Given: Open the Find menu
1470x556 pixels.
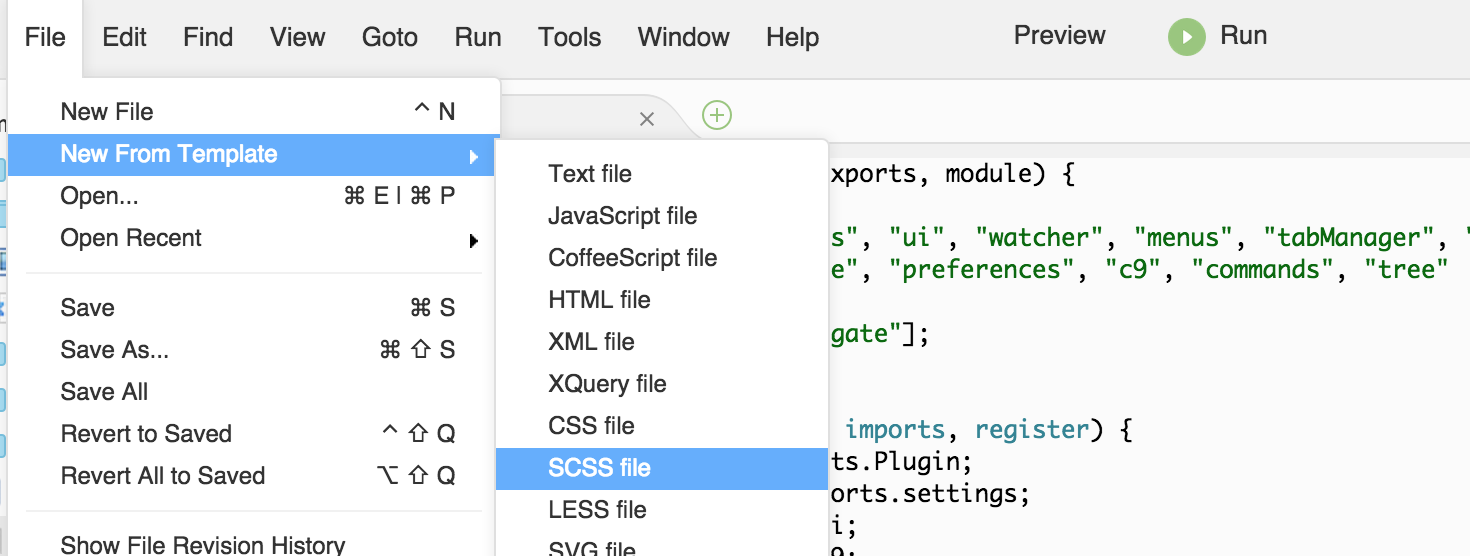Looking at the screenshot, I should pyautogui.click(x=208, y=37).
